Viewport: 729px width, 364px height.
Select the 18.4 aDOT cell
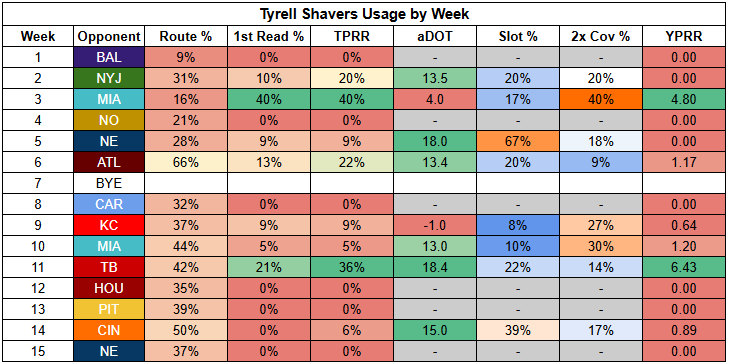click(435, 267)
